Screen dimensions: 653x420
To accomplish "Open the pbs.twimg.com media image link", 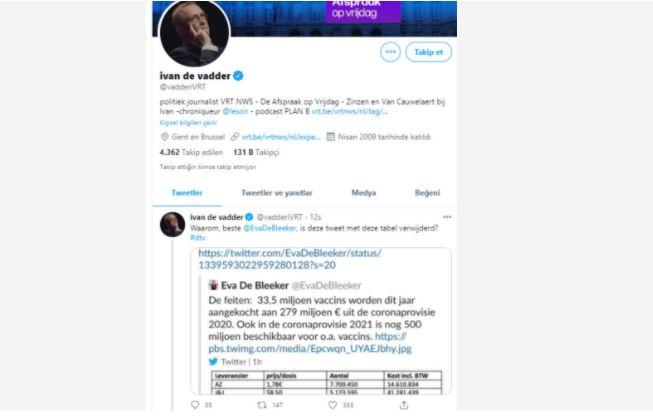I will coord(310,343).
